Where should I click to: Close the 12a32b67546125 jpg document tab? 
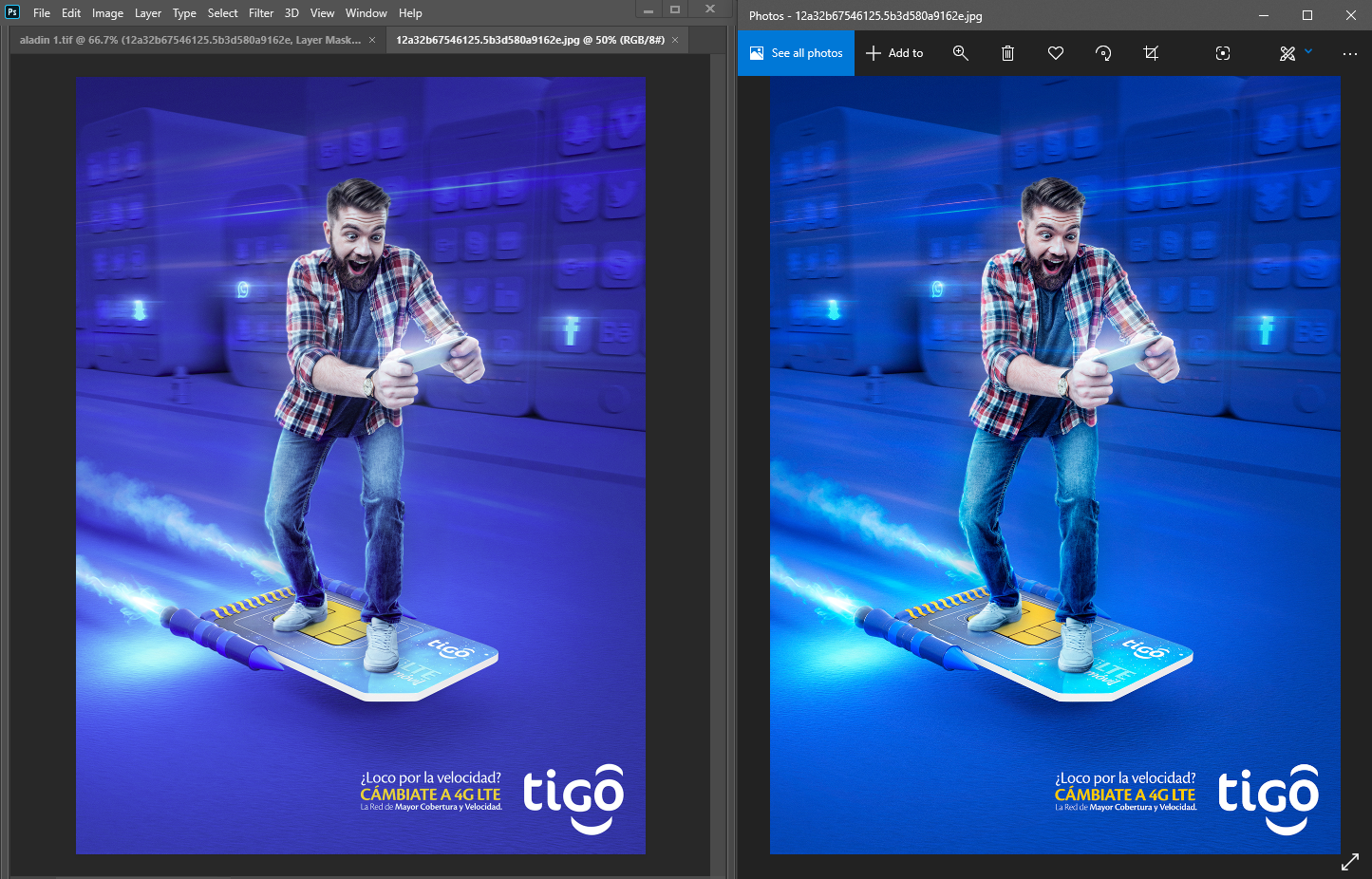(x=675, y=40)
